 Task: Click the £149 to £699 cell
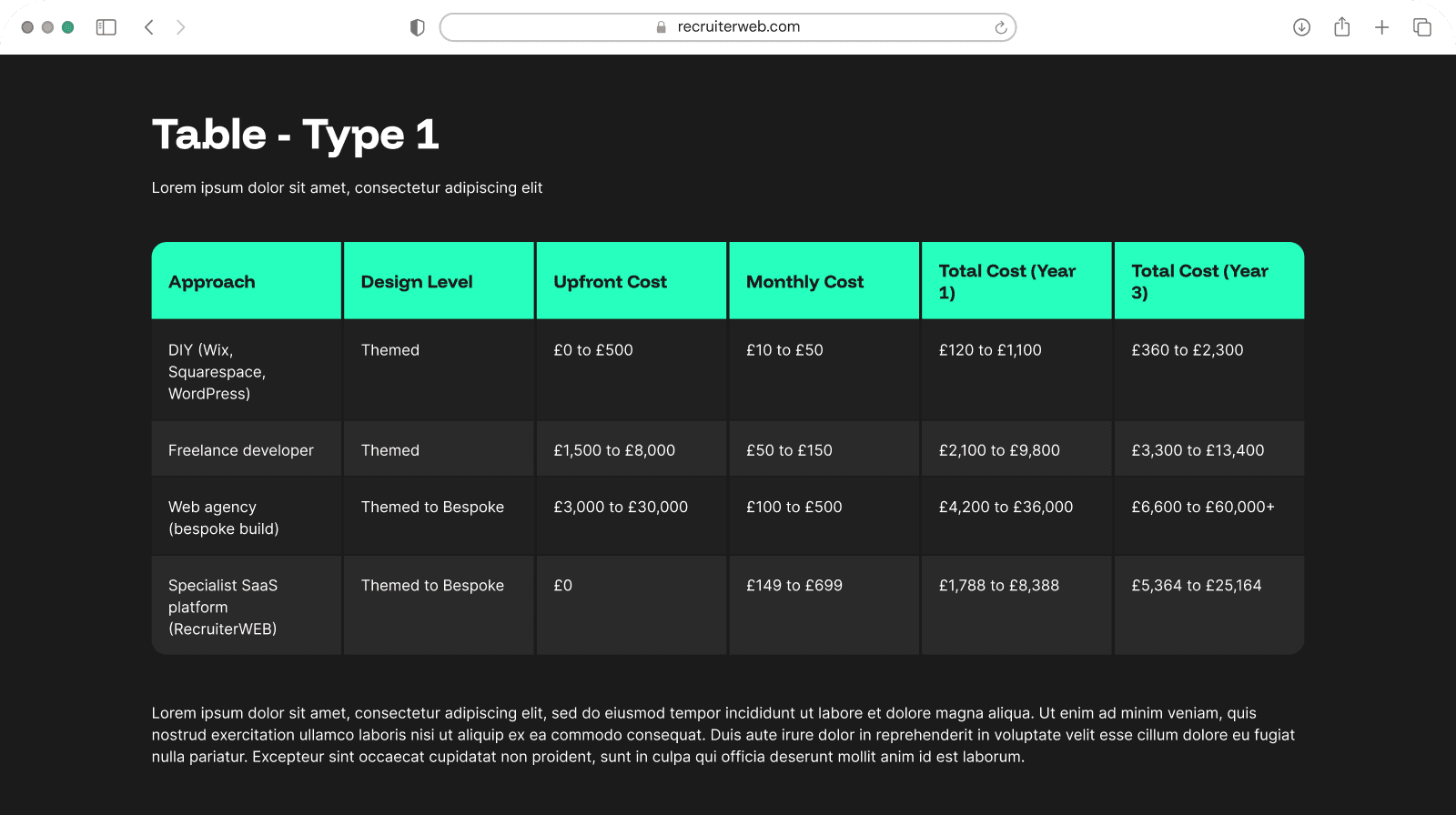pos(824,606)
